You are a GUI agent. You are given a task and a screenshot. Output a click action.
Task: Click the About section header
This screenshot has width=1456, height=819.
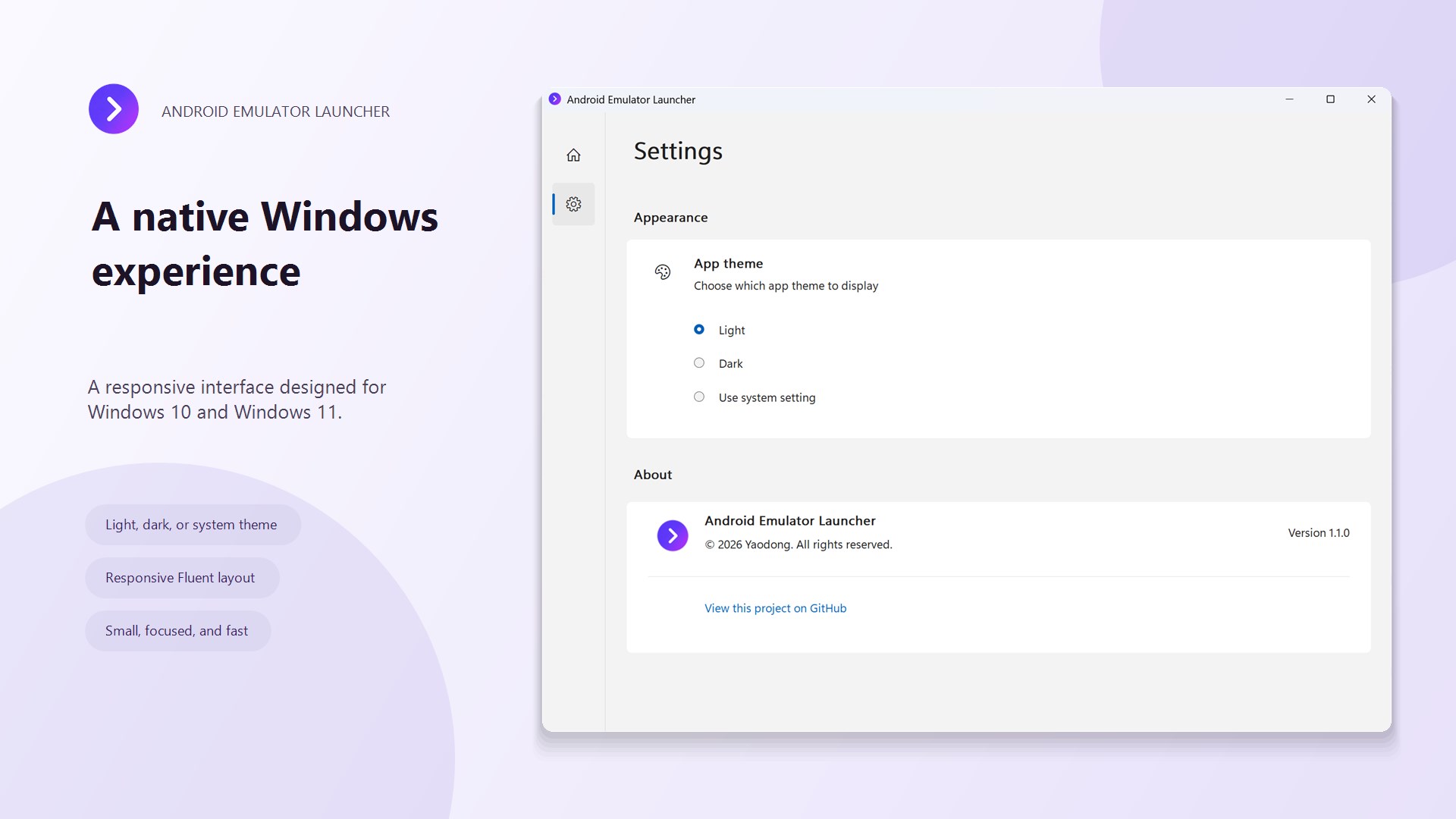(x=653, y=475)
